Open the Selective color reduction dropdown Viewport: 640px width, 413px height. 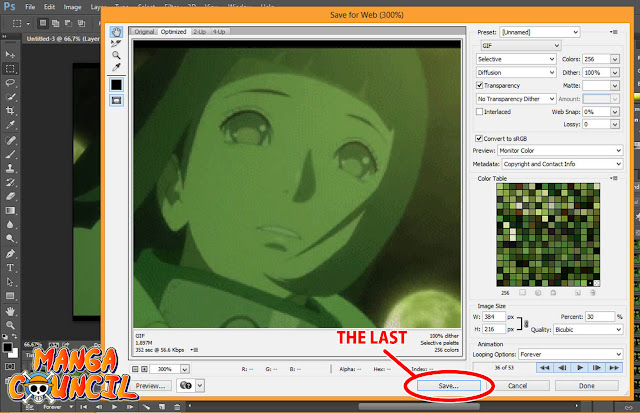[x=516, y=59]
